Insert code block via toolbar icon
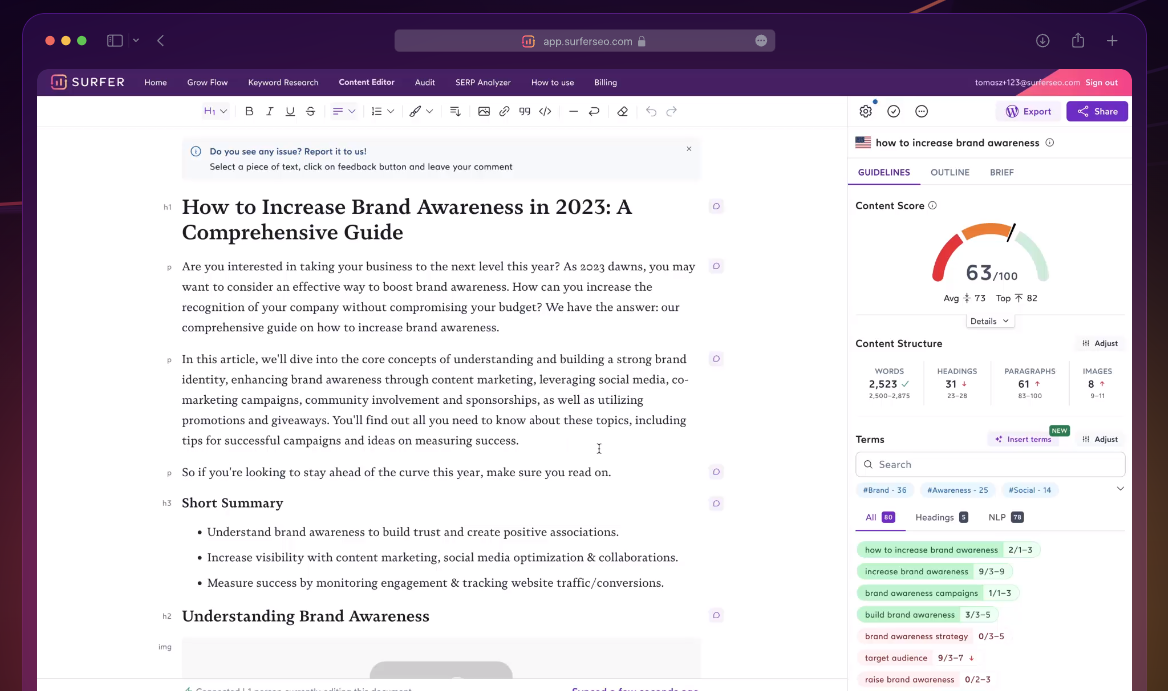This screenshot has width=1168, height=691. 545,112
